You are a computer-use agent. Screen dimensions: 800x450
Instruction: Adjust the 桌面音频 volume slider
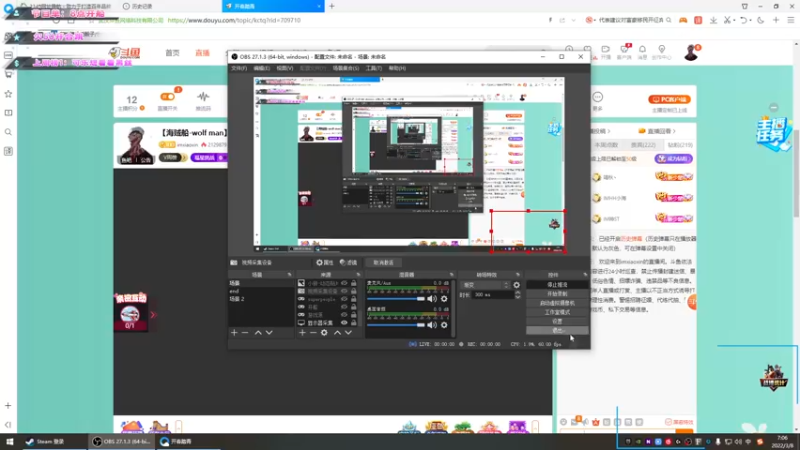point(396,324)
